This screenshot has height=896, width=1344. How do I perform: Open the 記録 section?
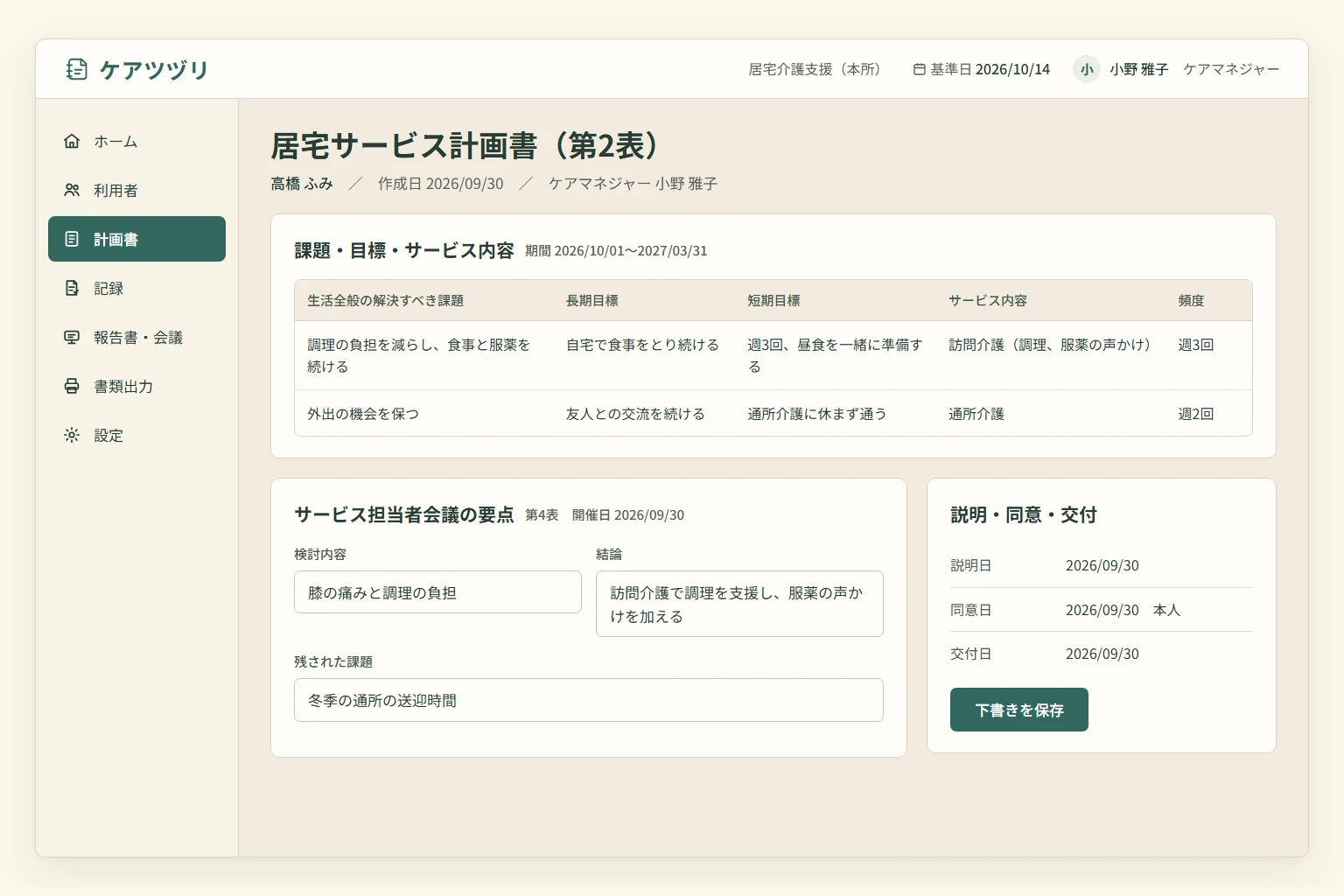(136, 288)
